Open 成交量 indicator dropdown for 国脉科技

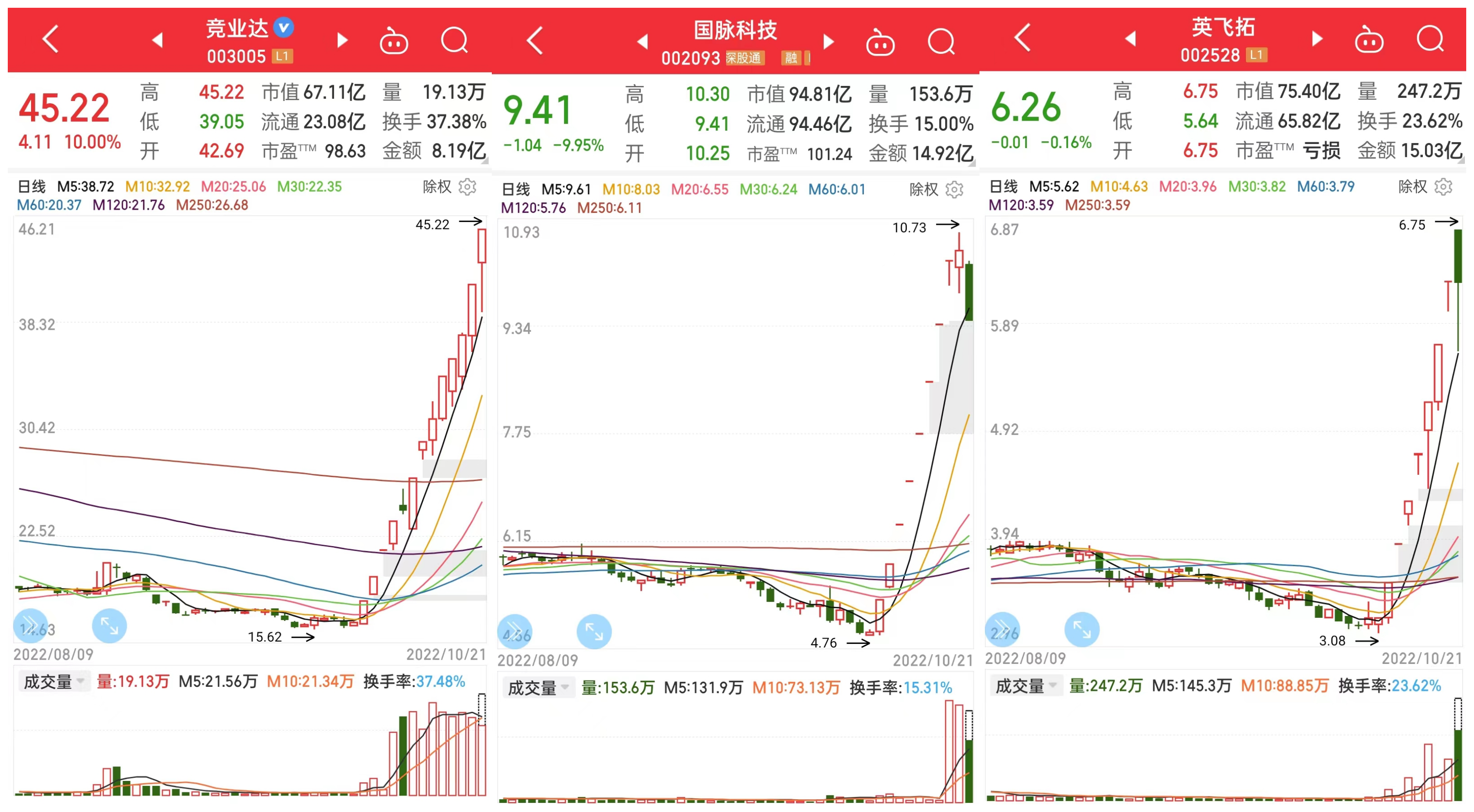(x=538, y=687)
